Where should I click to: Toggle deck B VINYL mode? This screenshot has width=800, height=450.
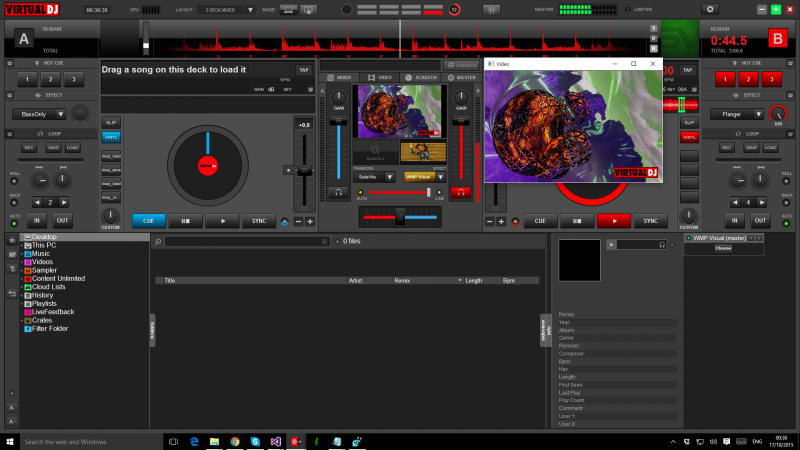(689, 137)
